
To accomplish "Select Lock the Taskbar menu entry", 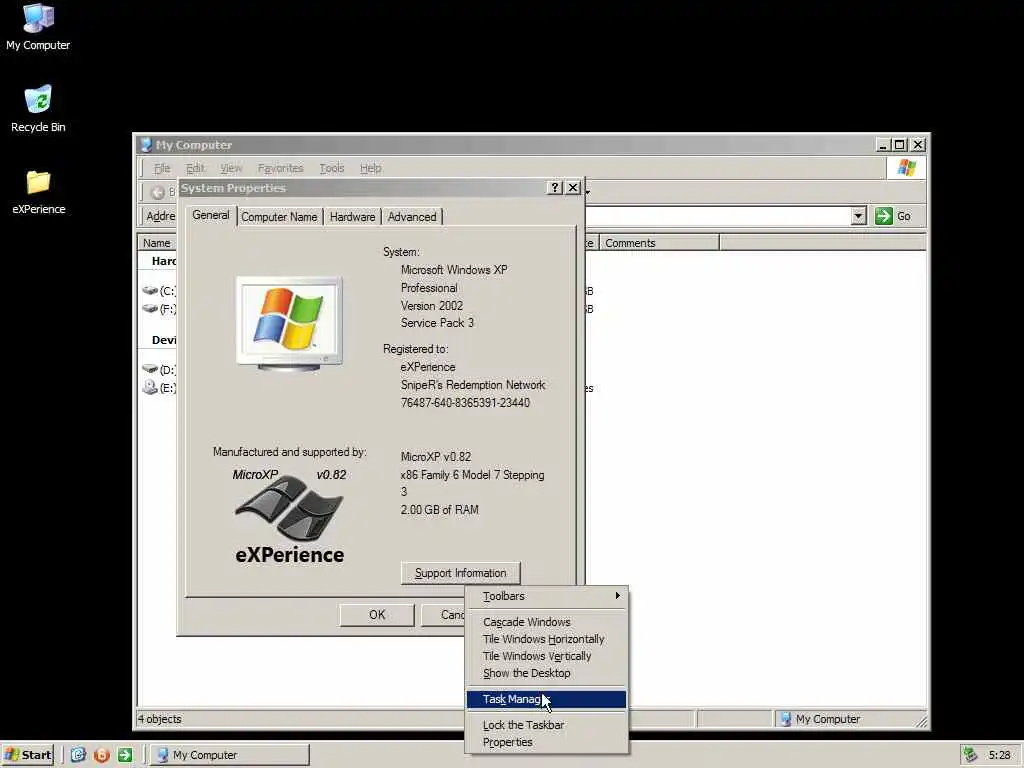I will point(546,725).
